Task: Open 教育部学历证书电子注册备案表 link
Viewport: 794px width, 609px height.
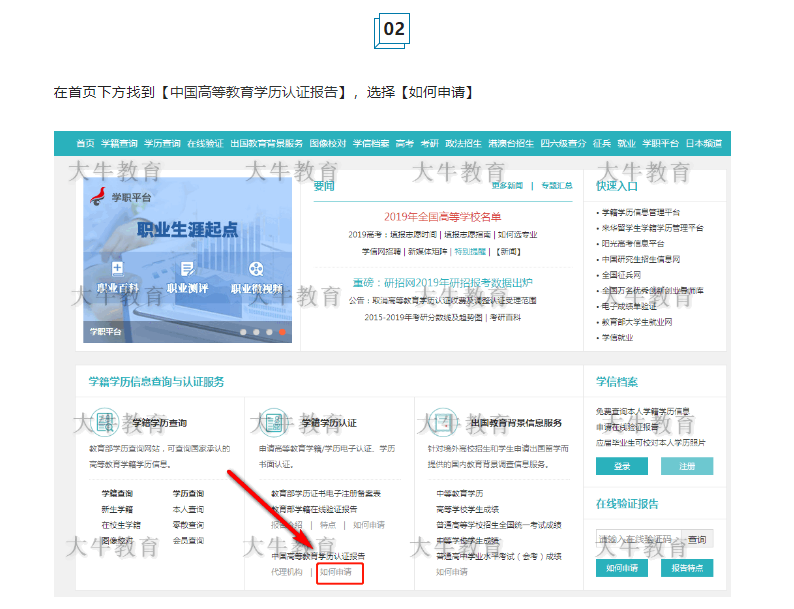Action: coord(326,494)
